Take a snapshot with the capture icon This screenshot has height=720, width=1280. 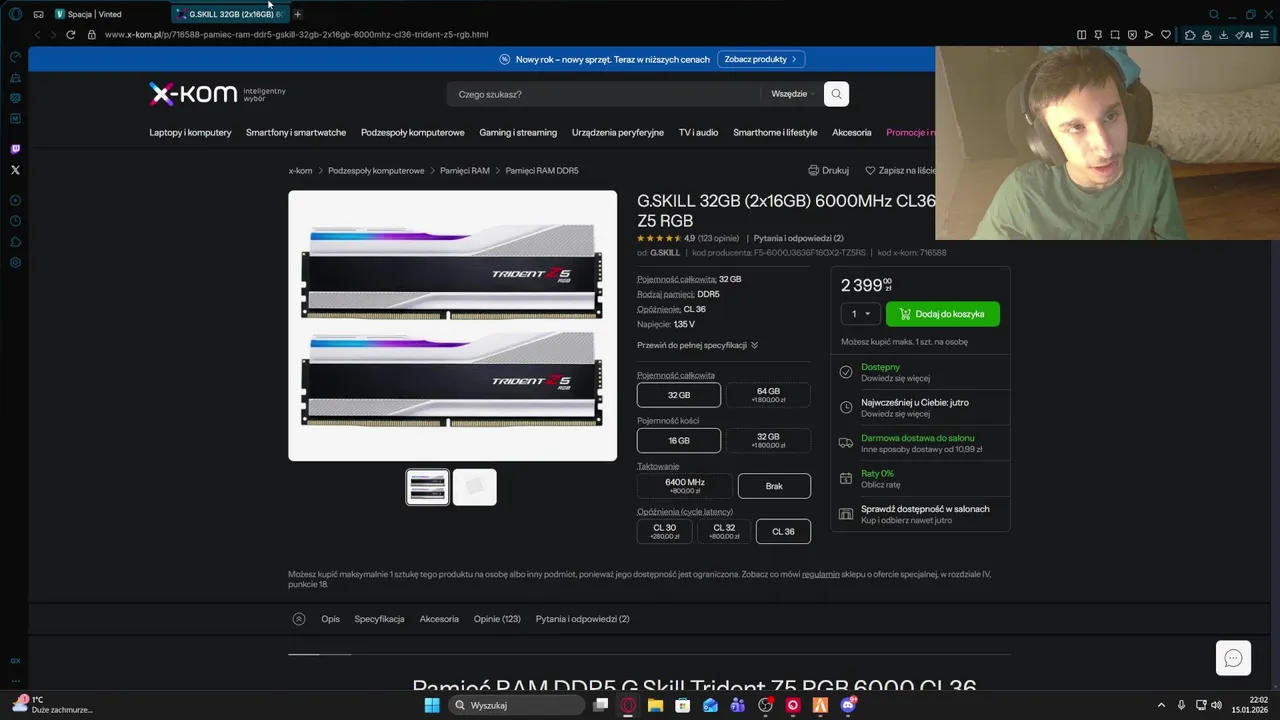(x=1115, y=34)
